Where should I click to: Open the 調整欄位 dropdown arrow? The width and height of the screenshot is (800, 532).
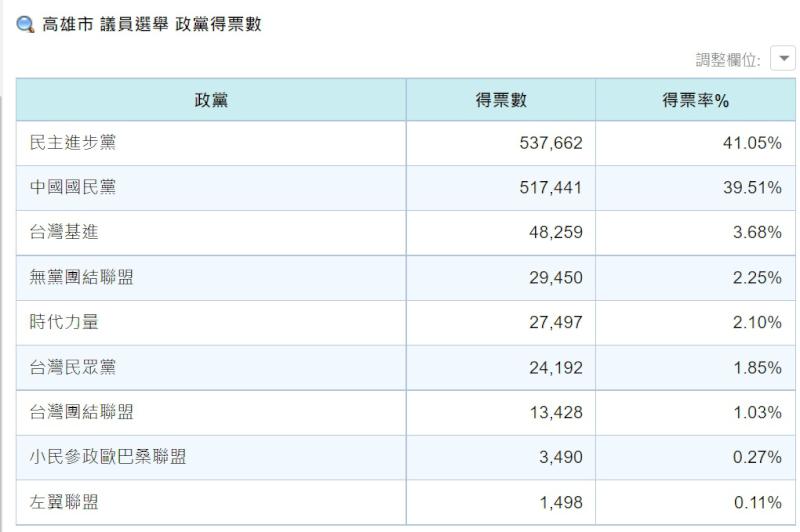tap(783, 59)
